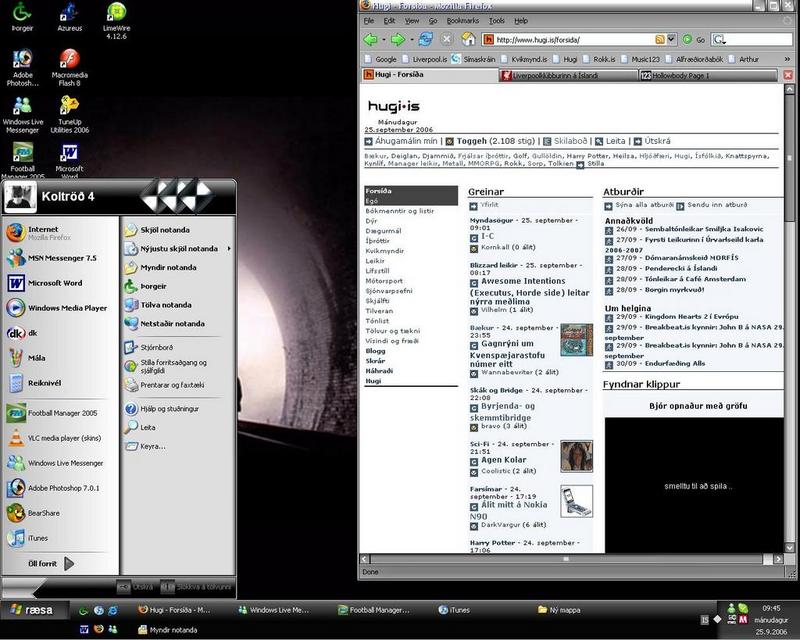Click Google bookmark in bookmarks toolbar
The width and height of the screenshot is (800, 640).
[381, 59]
